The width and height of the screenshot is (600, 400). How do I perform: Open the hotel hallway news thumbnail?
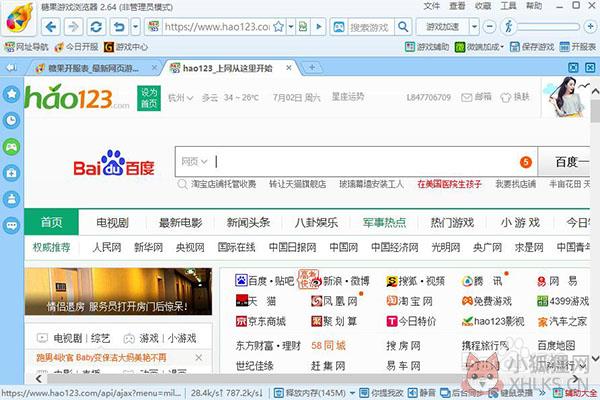[118, 291]
